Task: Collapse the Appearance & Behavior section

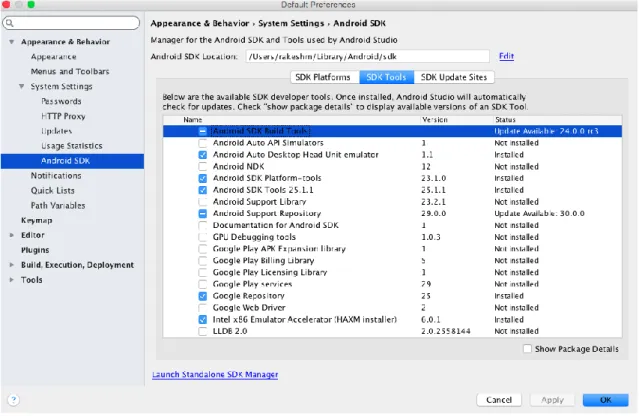Action: [x=12, y=42]
